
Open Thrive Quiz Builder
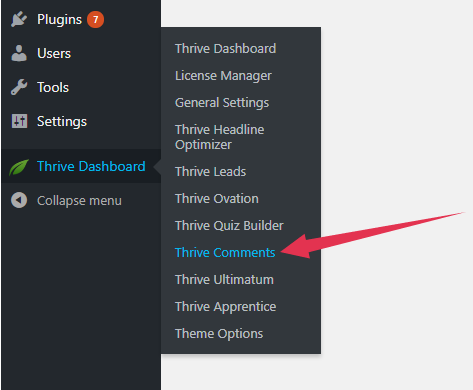pos(229,226)
